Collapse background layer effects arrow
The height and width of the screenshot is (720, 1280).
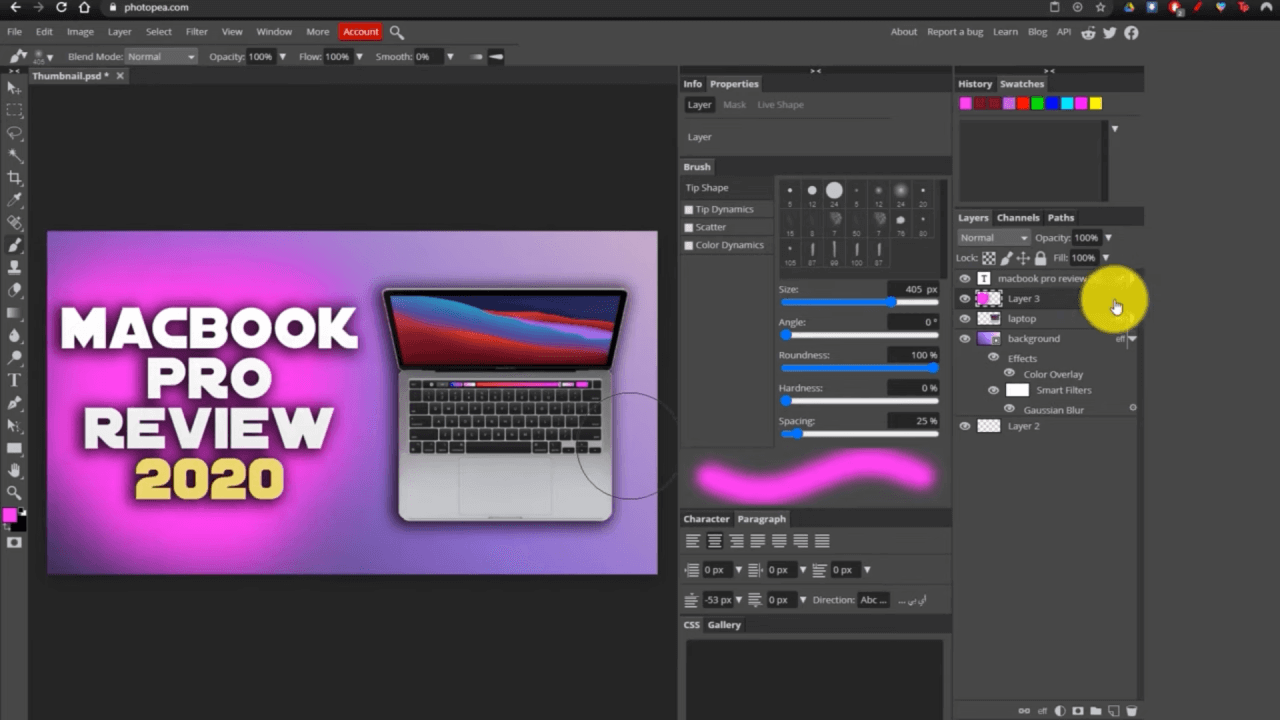point(1132,339)
